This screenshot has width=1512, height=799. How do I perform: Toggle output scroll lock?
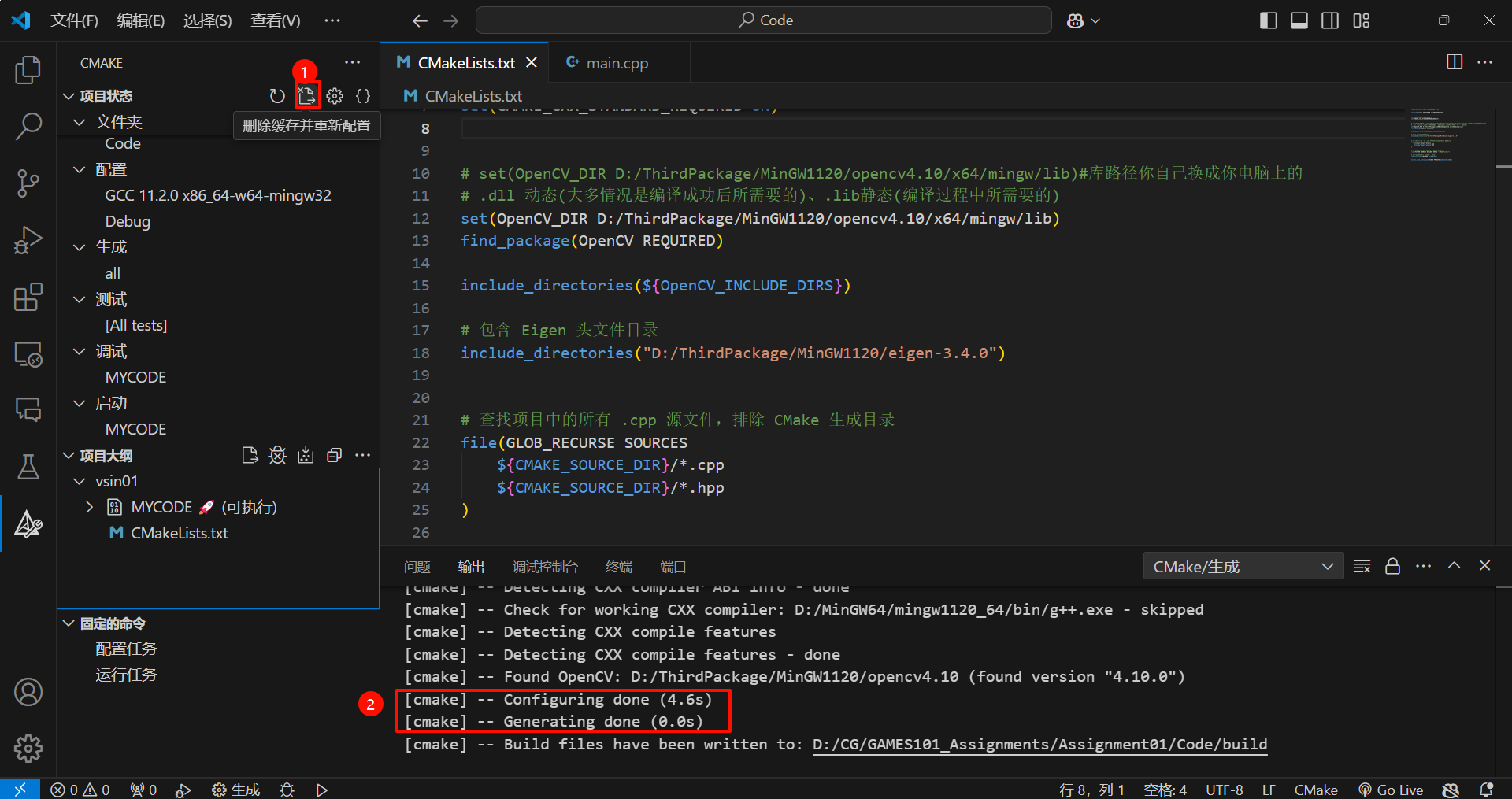pos(1392,566)
